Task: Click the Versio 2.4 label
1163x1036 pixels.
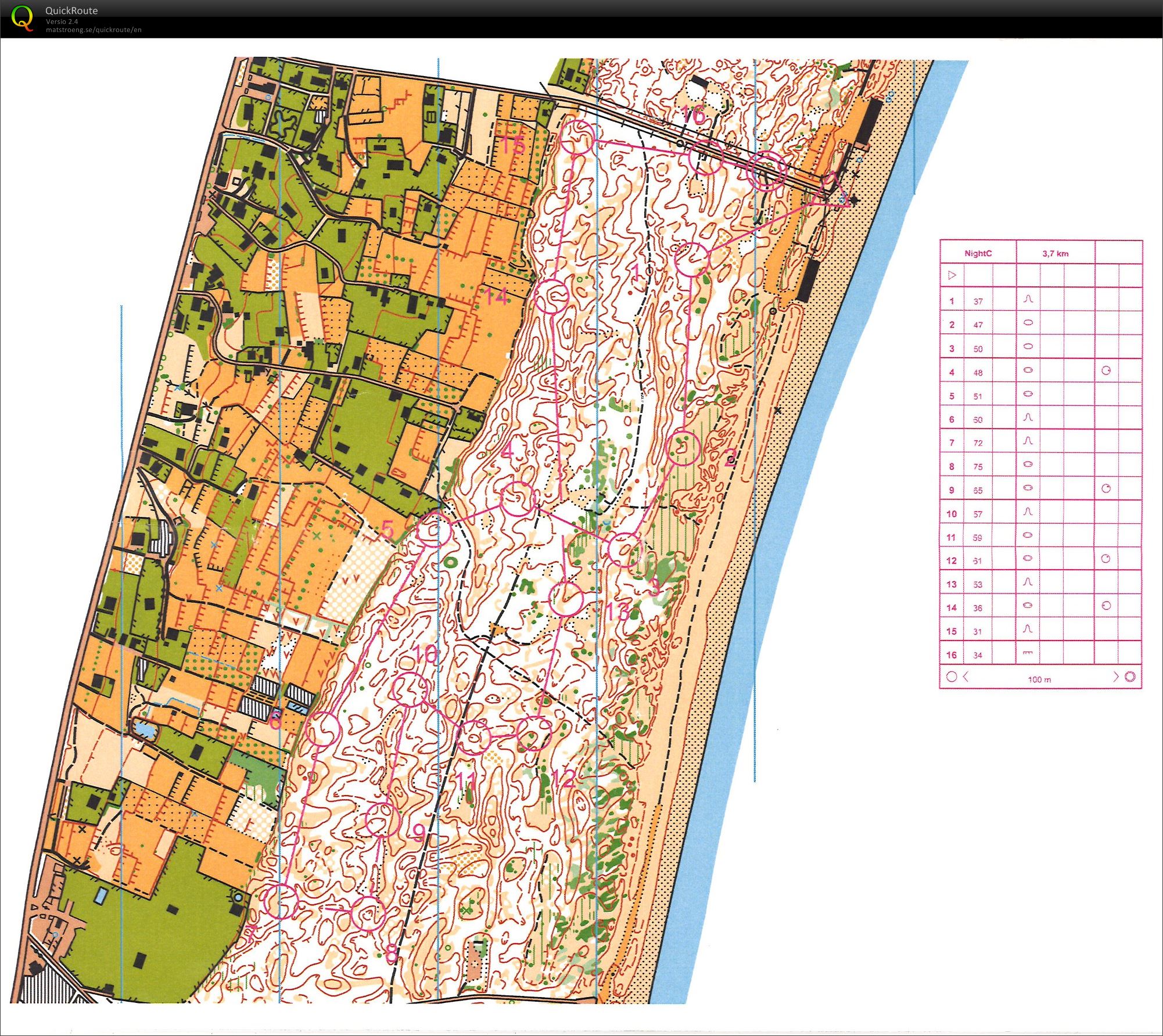Action: click(x=62, y=21)
